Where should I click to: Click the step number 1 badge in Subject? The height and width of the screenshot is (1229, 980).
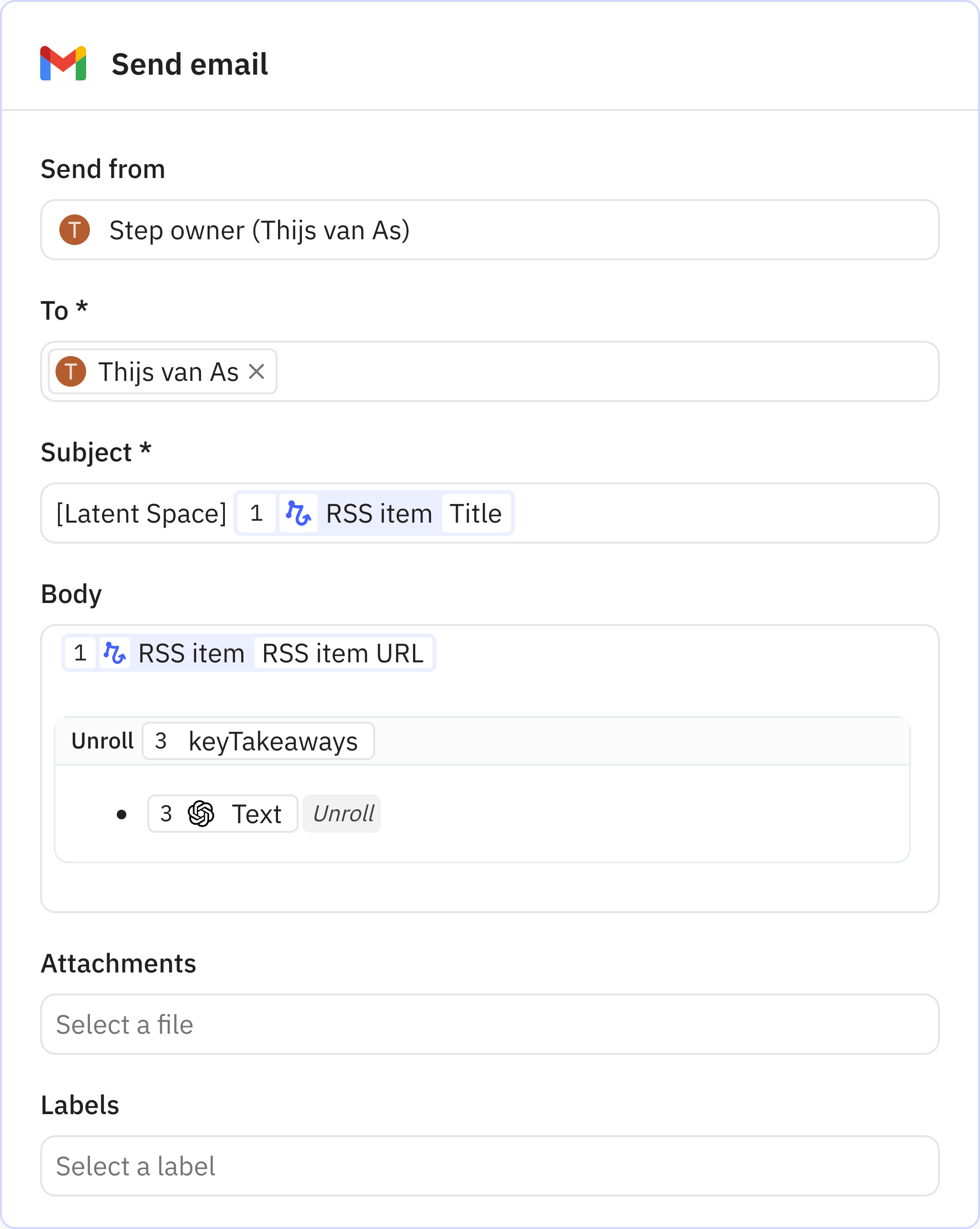[256, 513]
